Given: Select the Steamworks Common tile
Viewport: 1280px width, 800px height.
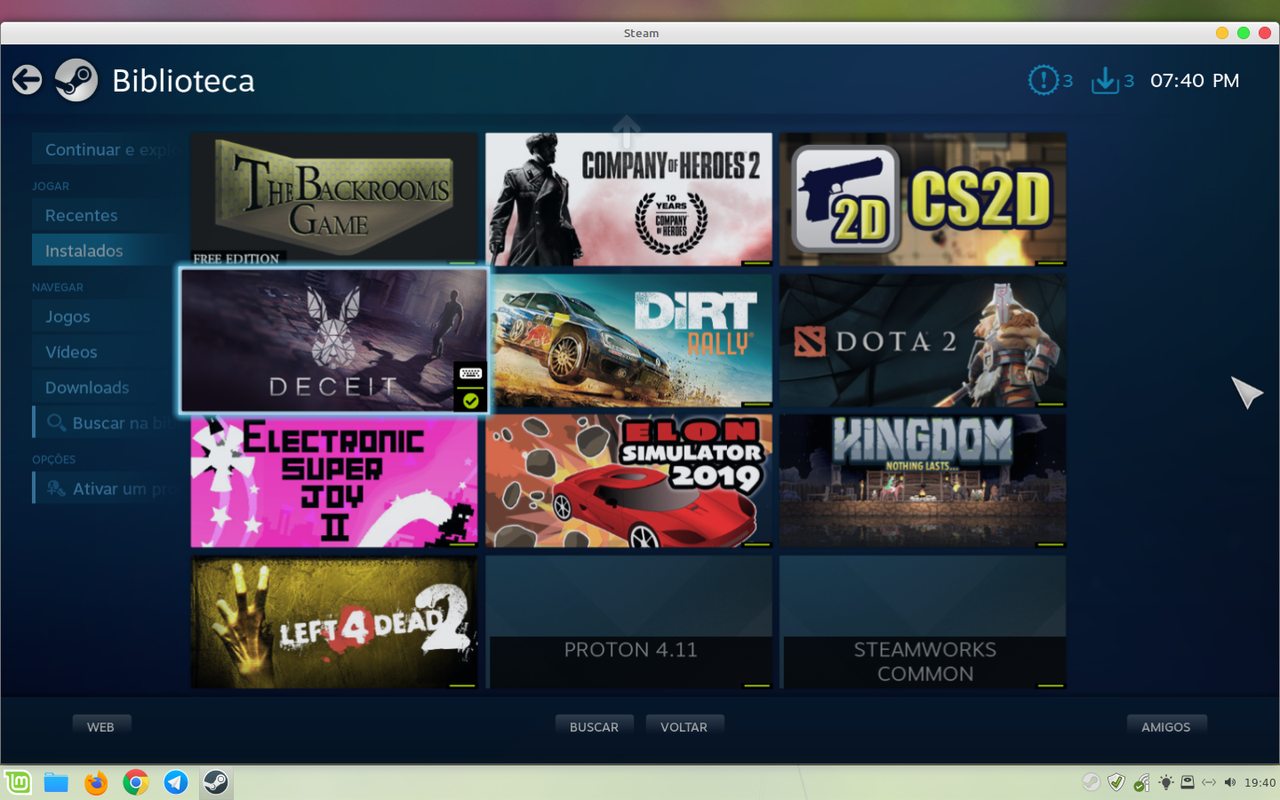Looking at the screenshot, I should click(x=922, y=622).
